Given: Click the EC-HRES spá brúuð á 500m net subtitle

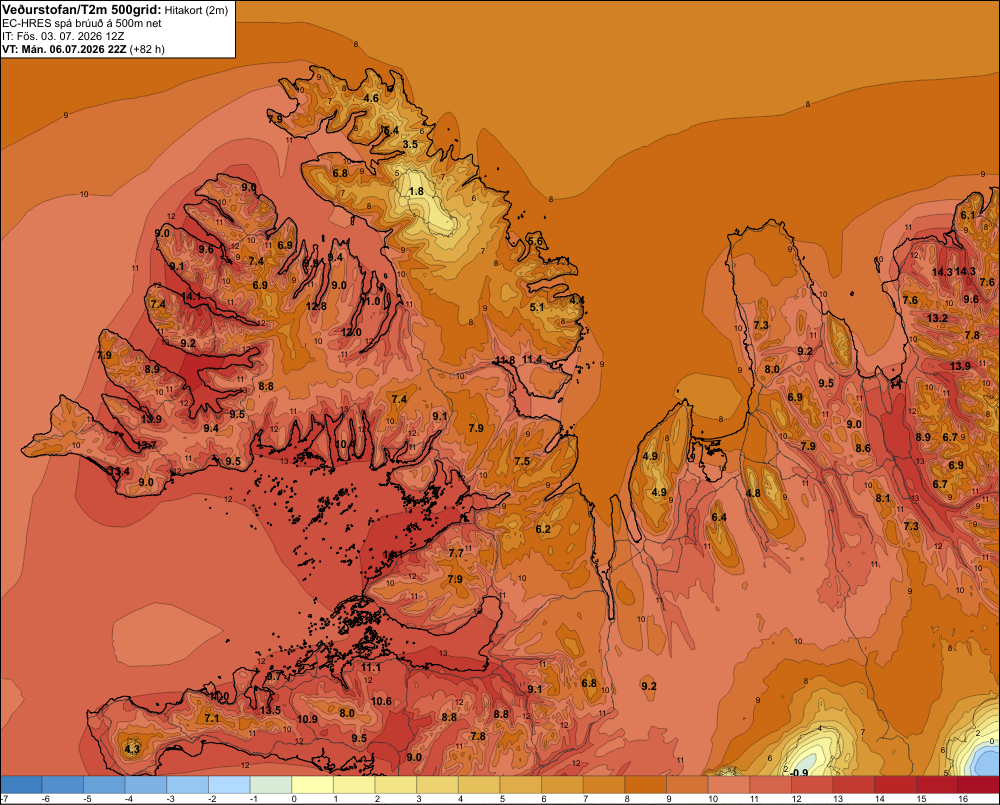Looking at the screenshot, I should coord(82,24).
